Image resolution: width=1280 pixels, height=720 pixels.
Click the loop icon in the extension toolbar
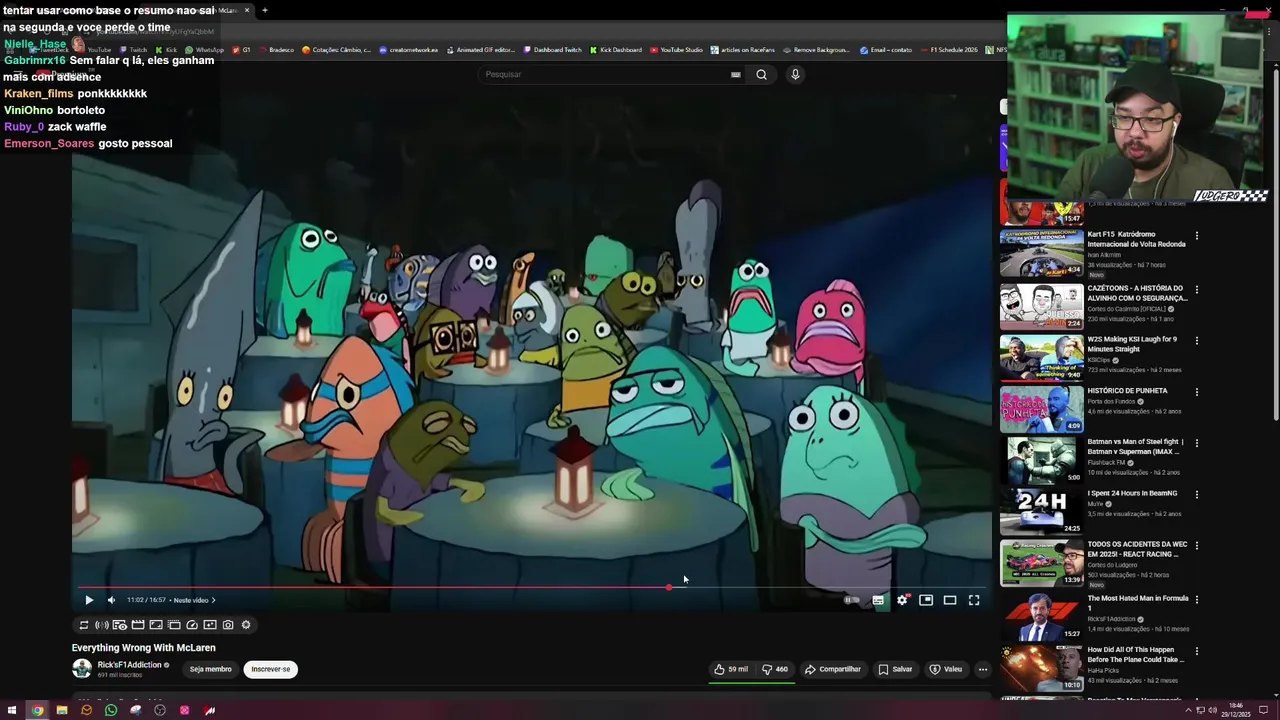(x=84, y=625)
